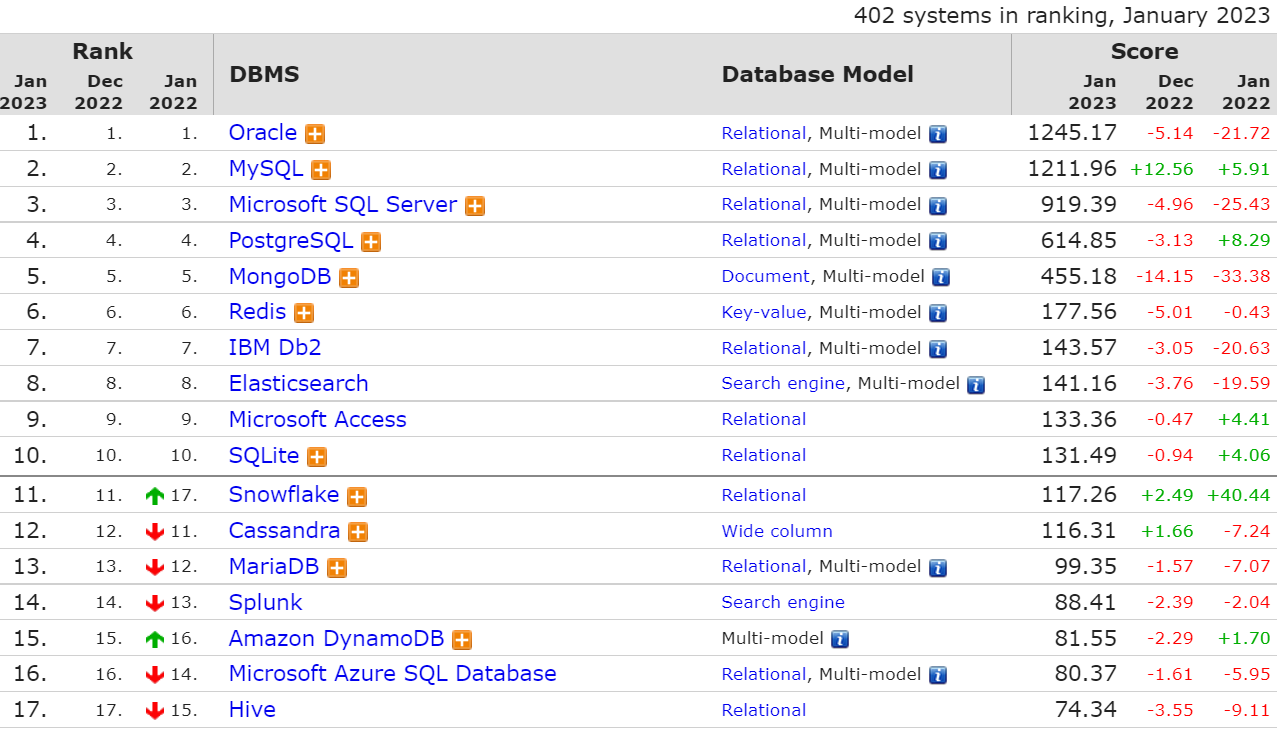Open the Microsoft SQL Server link

pyautogui.click(x=343, y=205)
